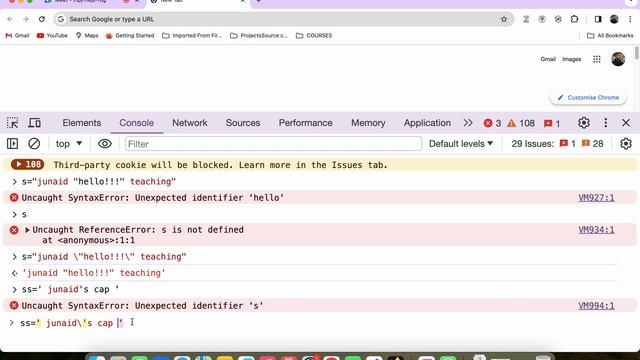The width and height of the screenshot is (640, 360).
Task: Click the Customise Chrome button
Action: point(588,98)
